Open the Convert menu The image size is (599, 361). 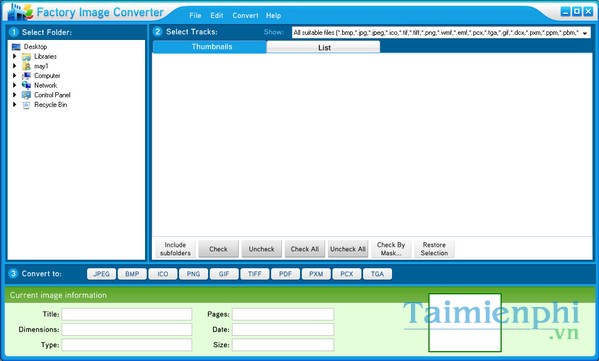point(245,16)
